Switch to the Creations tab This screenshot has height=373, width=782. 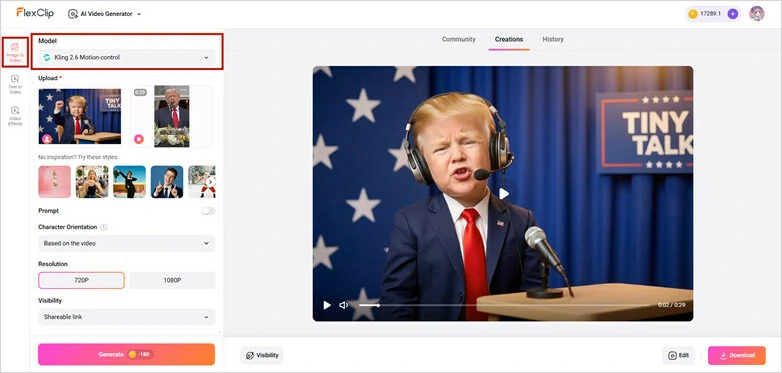509,39
